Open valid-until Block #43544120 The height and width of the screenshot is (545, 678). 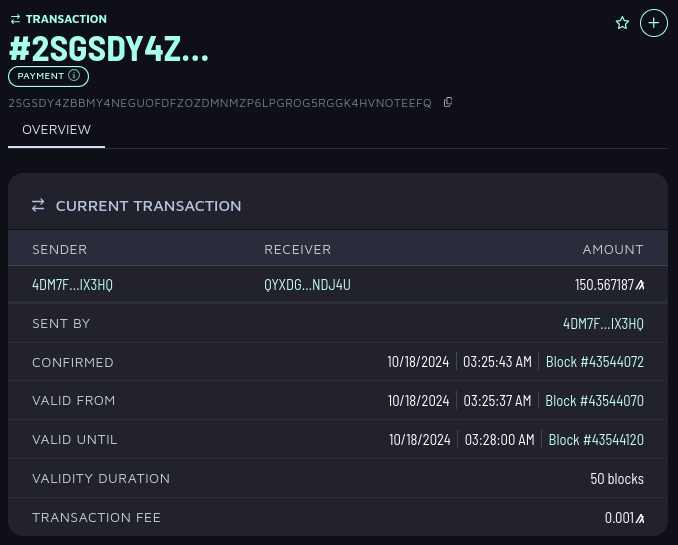click(596, 439)
